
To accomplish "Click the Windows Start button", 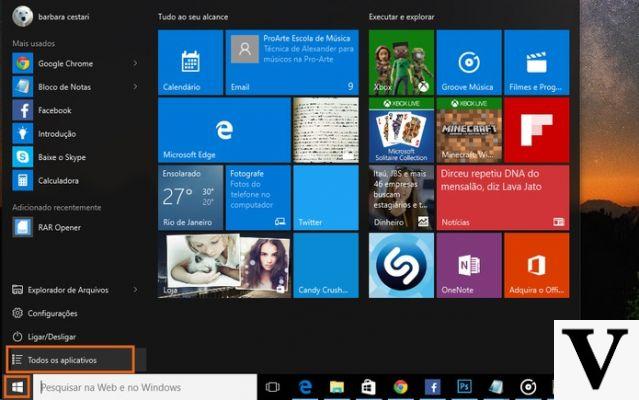I will coord(17,387).
